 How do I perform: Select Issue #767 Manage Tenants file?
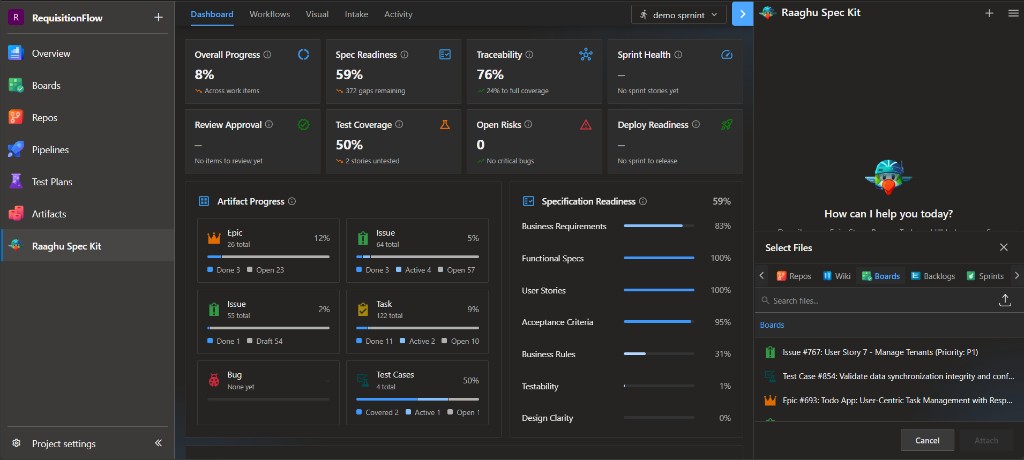(x=889, y=352)
